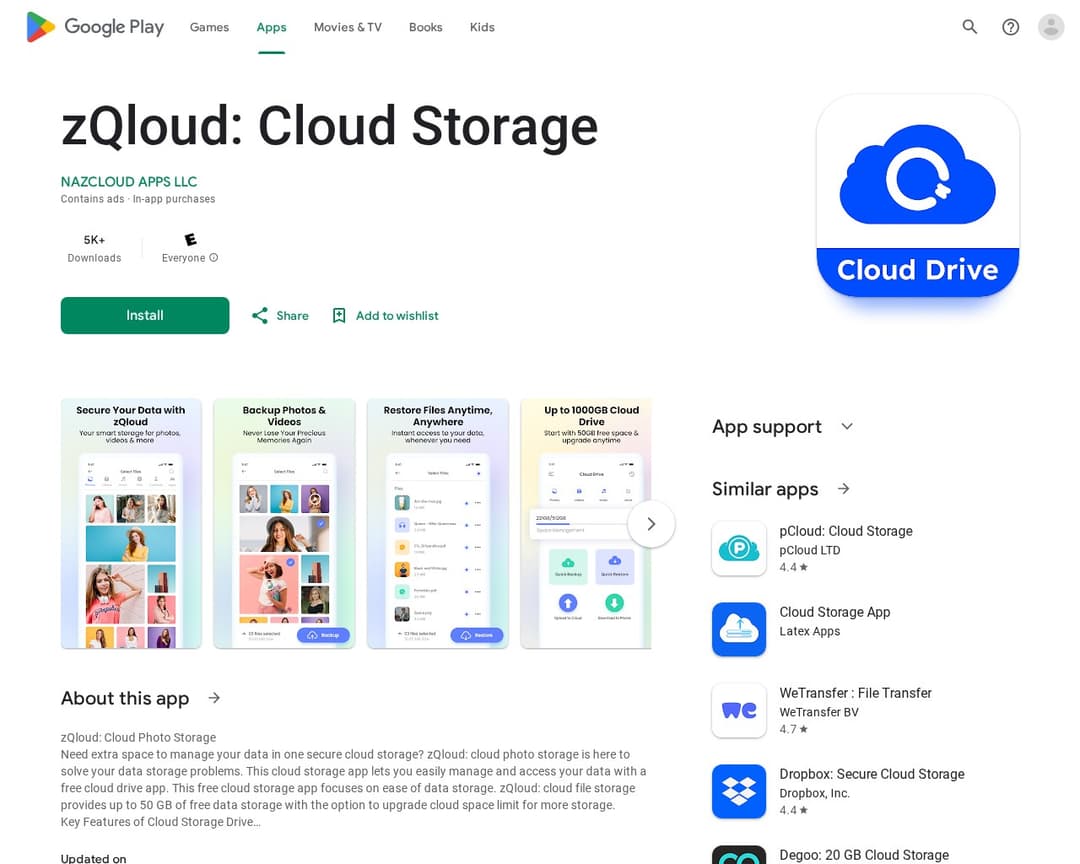Viewport: 1080px width, 864px height.
Task: Click the Similar apps arrow
Action: tap(844, 488)
